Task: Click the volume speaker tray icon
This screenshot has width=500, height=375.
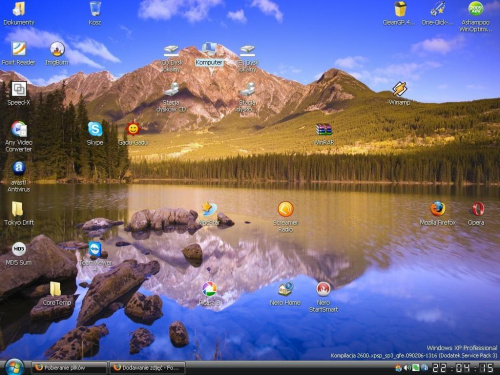Action: (x=407, y=368)
